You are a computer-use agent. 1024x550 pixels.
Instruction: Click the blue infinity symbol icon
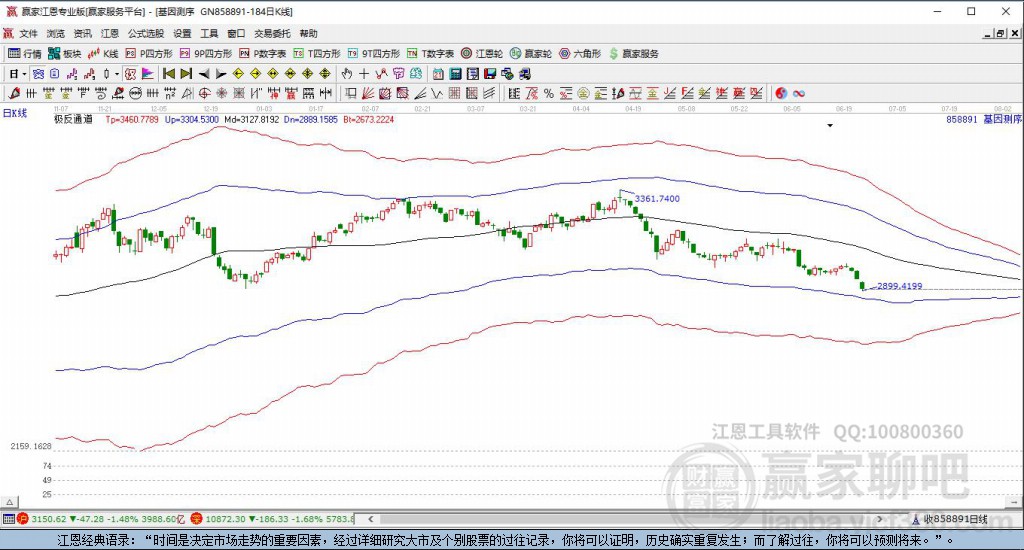pos(799,93)
